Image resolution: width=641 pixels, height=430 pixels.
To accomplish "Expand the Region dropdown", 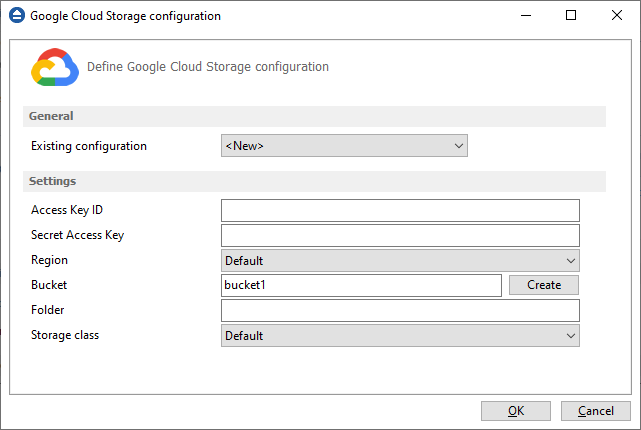I will tap(400, 261).
